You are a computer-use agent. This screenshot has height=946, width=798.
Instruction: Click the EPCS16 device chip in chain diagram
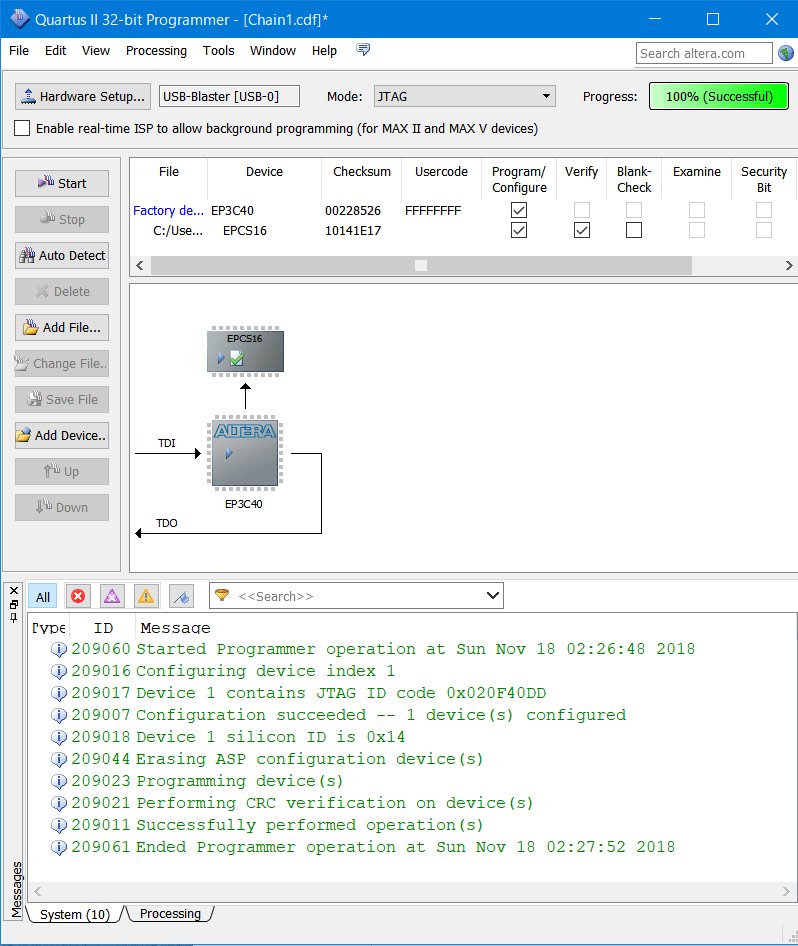(245, 351)
